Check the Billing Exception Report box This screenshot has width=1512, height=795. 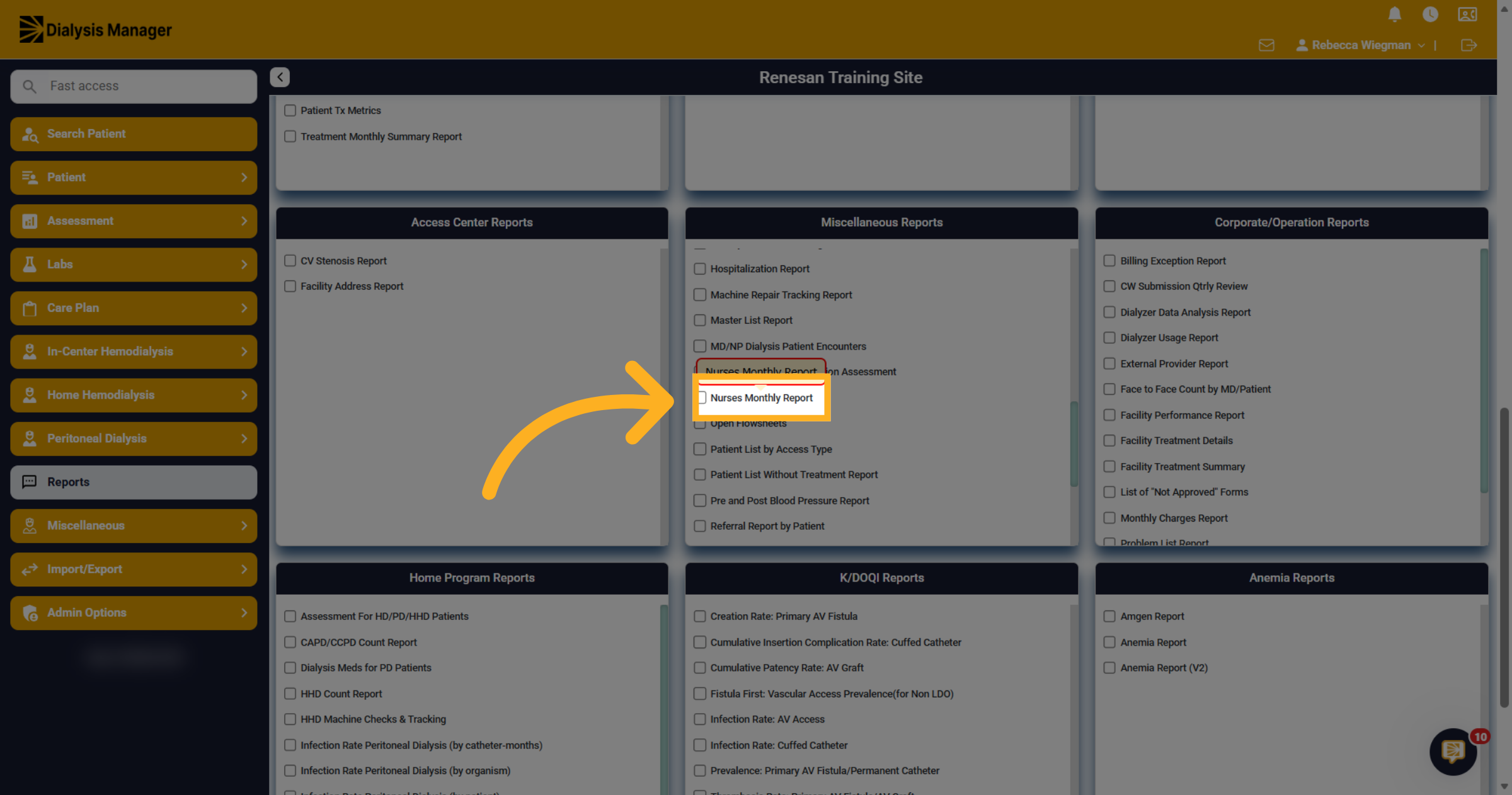[x=1109, y=261]
